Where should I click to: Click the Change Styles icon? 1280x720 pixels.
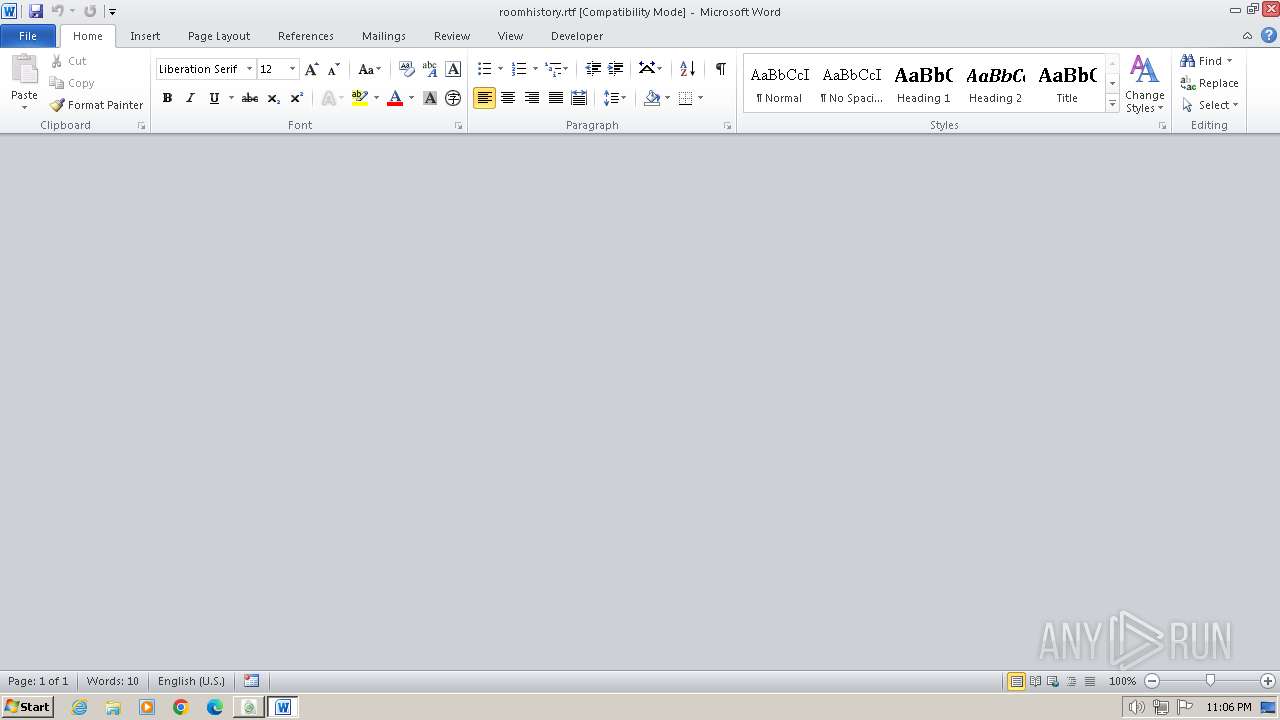tap(1144, 71)
